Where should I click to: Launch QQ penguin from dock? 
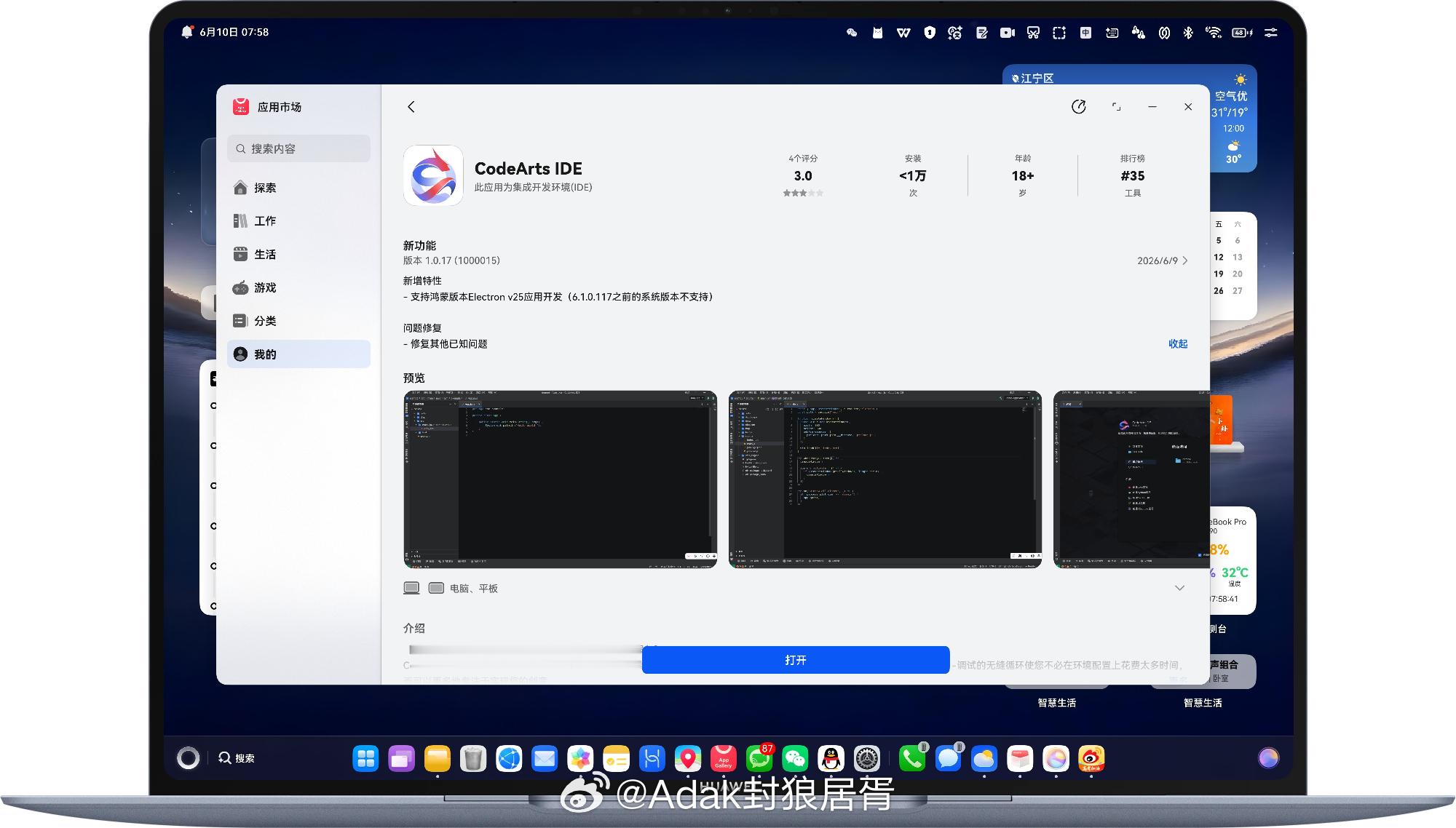click(x=831, y=759)
